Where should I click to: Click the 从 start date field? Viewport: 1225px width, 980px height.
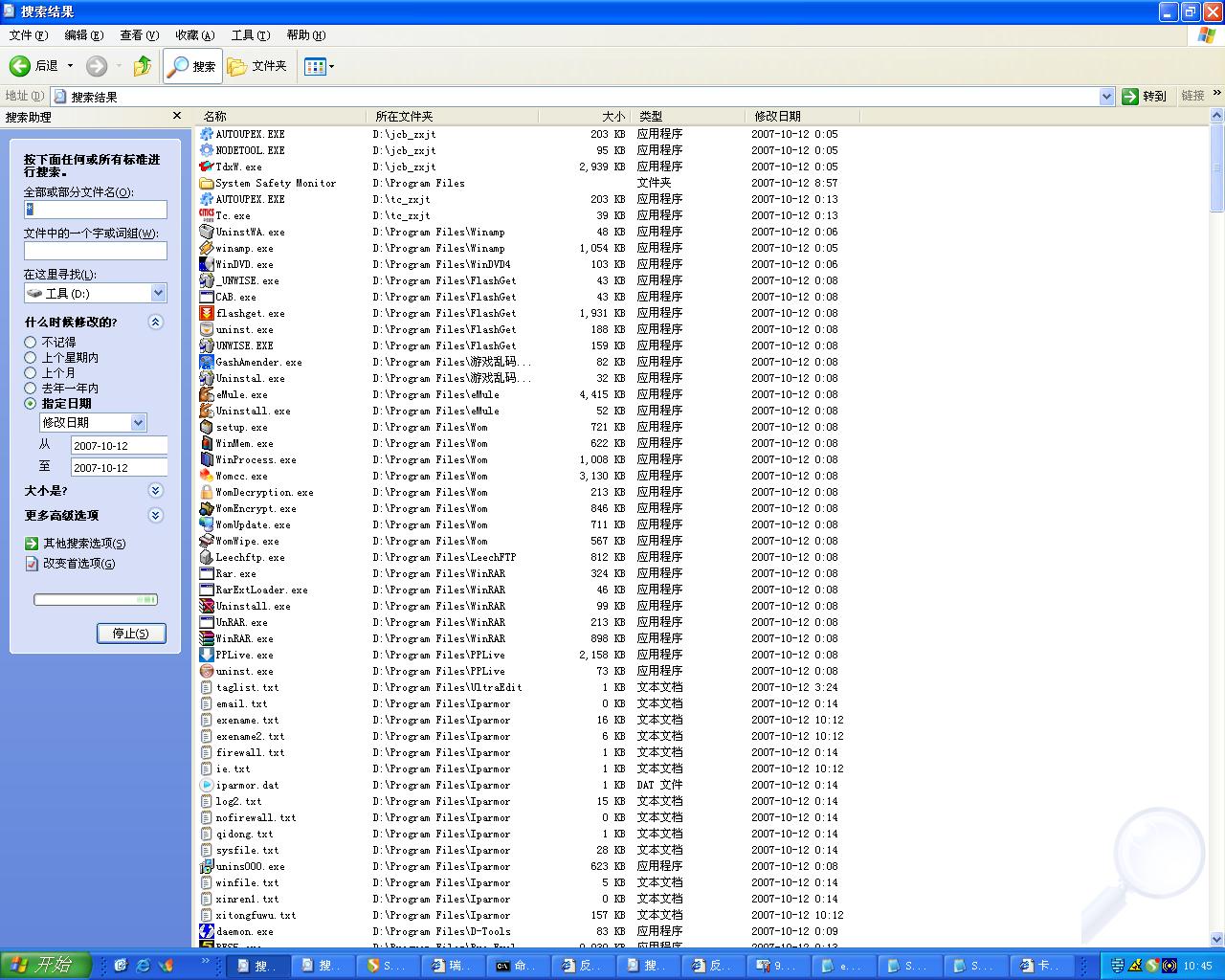pos(120,445)
